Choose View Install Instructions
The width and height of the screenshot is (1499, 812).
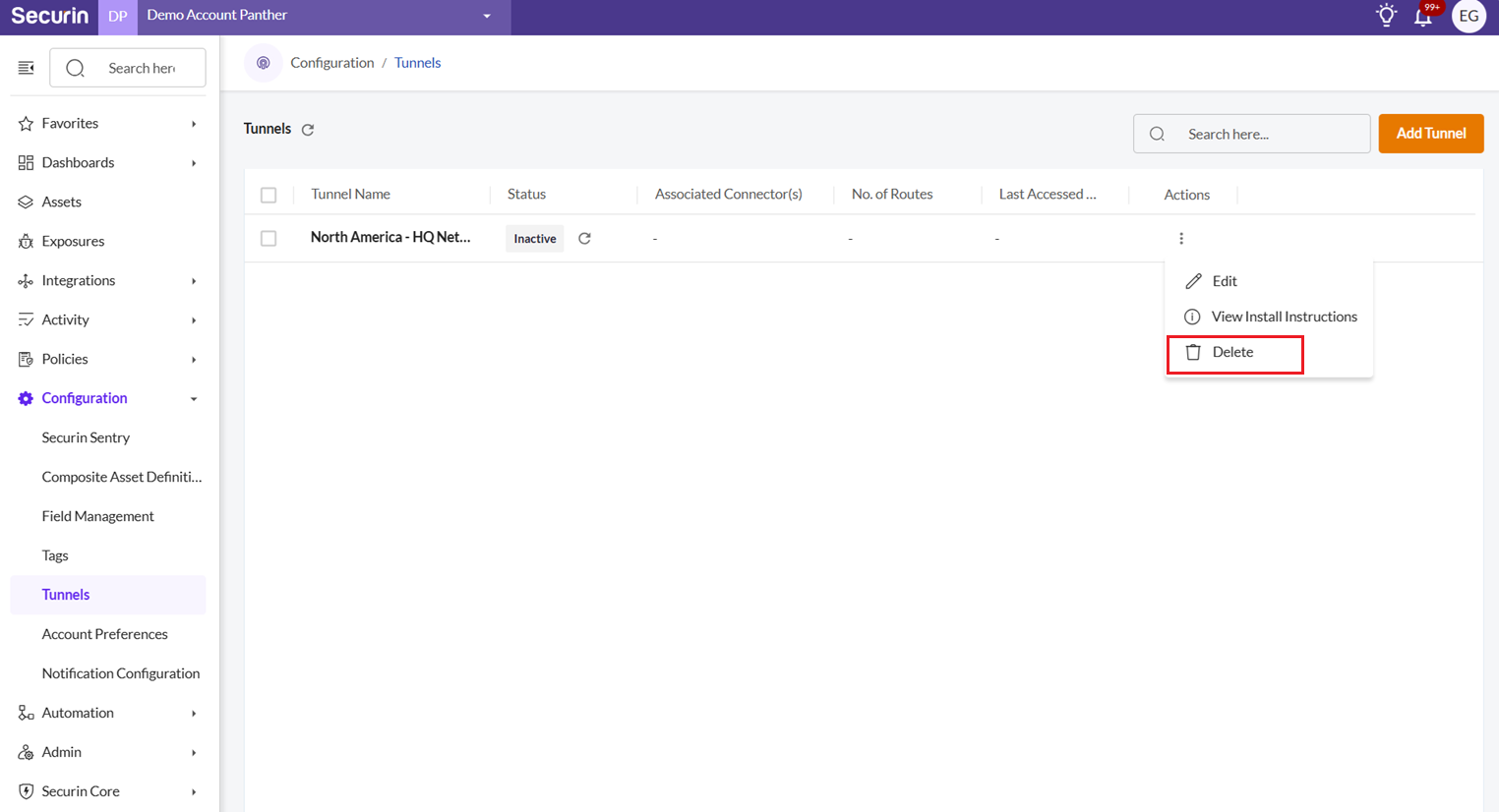[x=1269, y=317]
